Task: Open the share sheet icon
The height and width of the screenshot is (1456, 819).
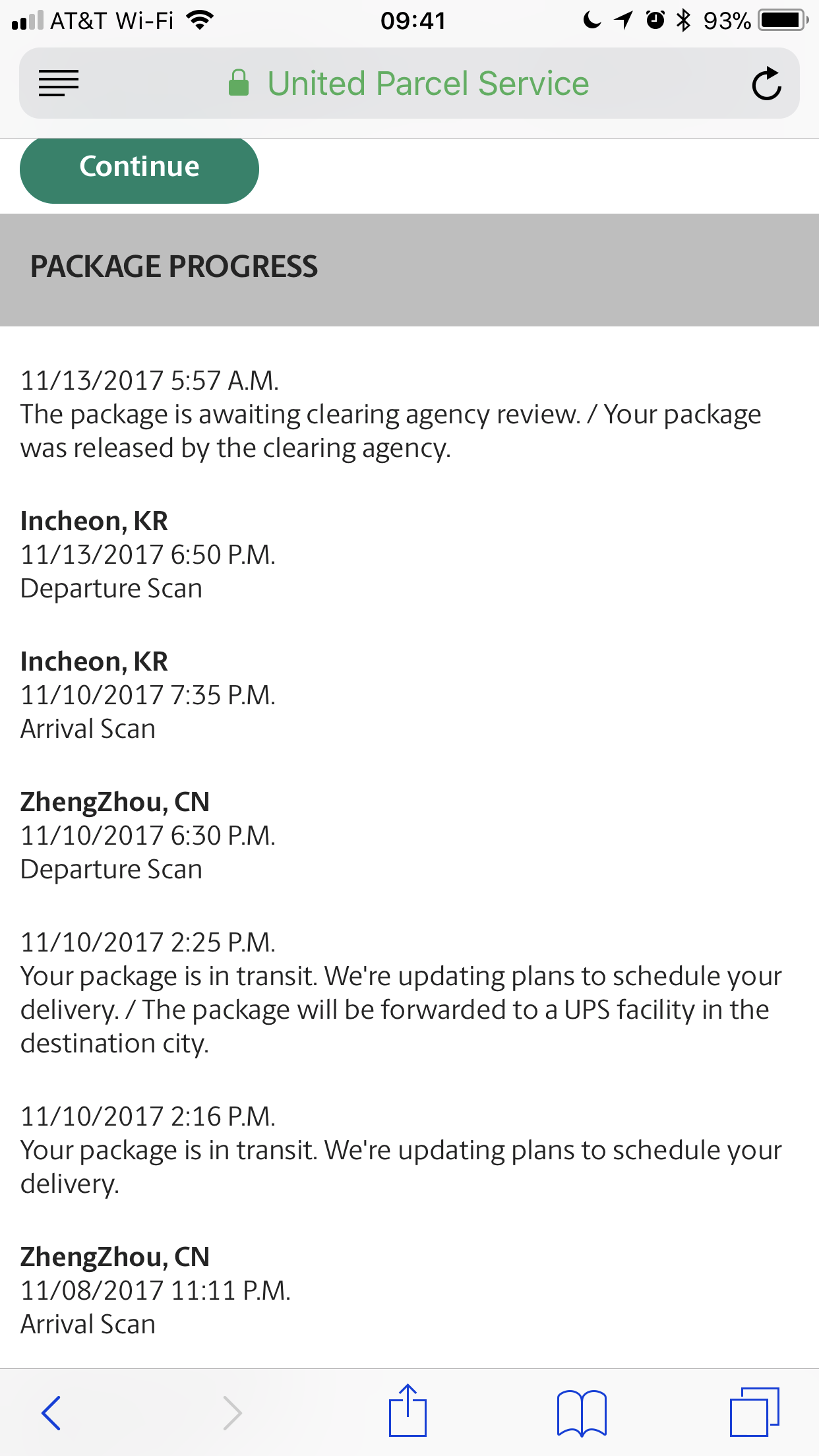Action: pyautogui.click(x=408, y=1410)
